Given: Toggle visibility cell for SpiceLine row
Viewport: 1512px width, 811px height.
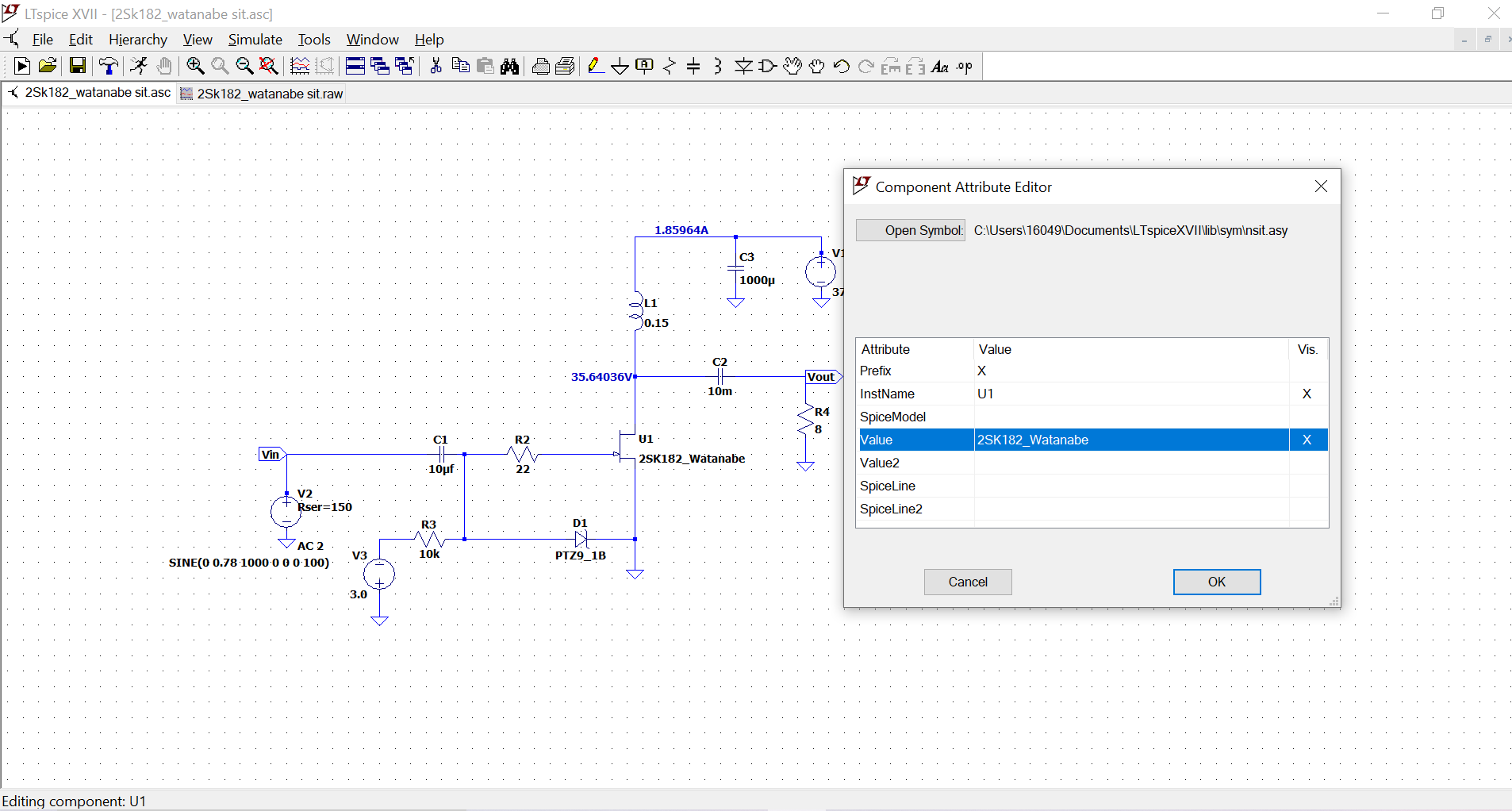Looking at the screenshot, I should coord(1308,486).
